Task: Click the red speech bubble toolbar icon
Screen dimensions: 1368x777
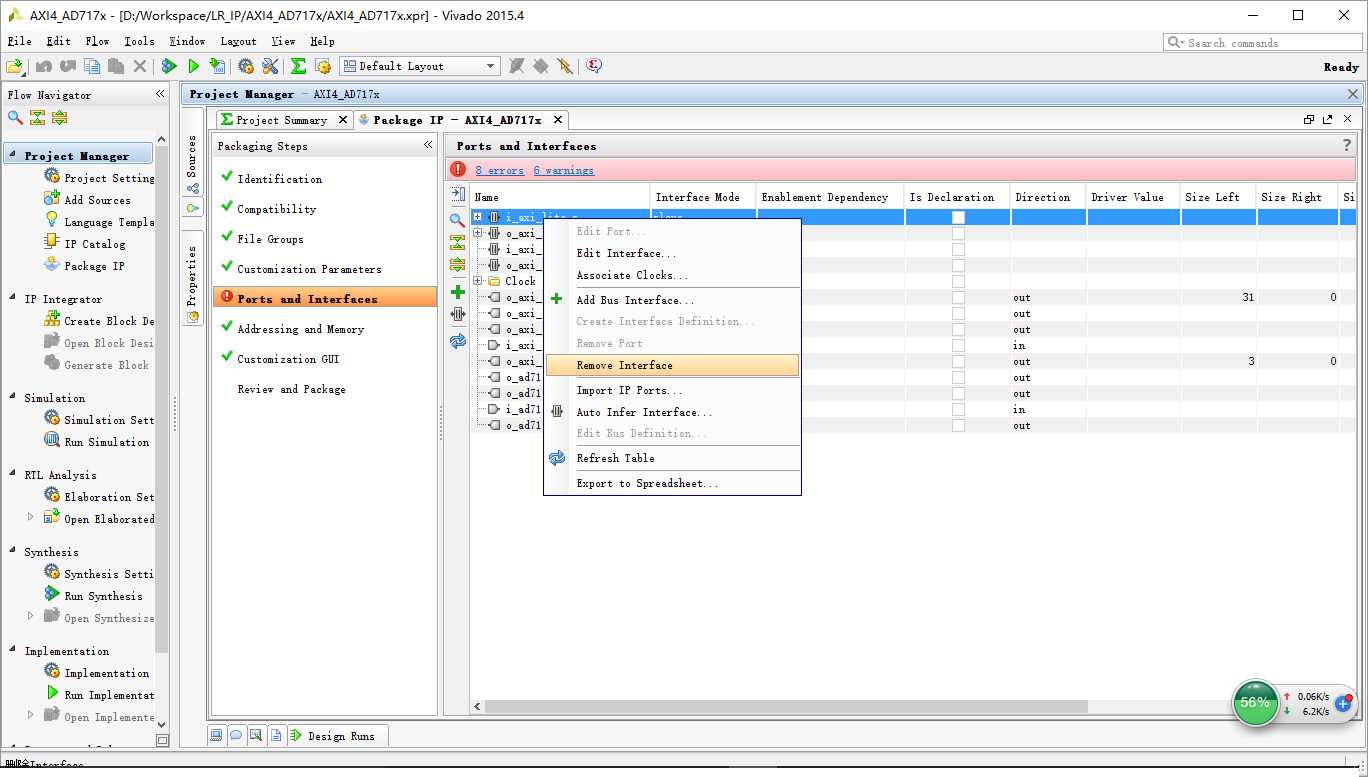Action: (594, 66)
